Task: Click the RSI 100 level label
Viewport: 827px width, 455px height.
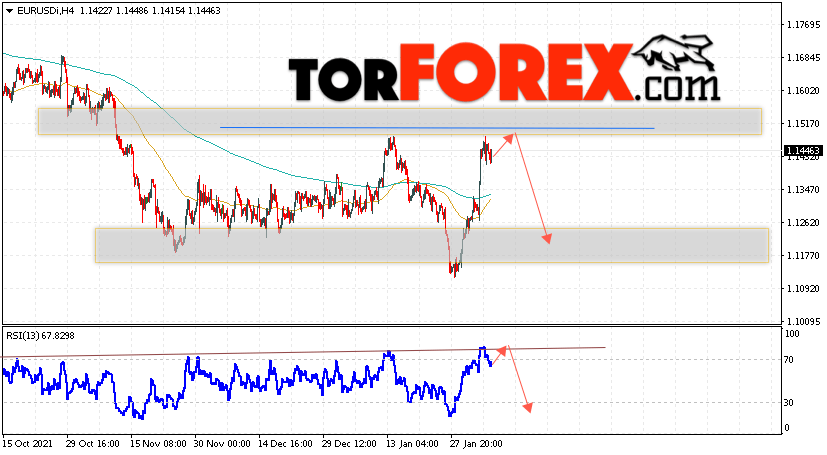Action: (x=792, y=334)
